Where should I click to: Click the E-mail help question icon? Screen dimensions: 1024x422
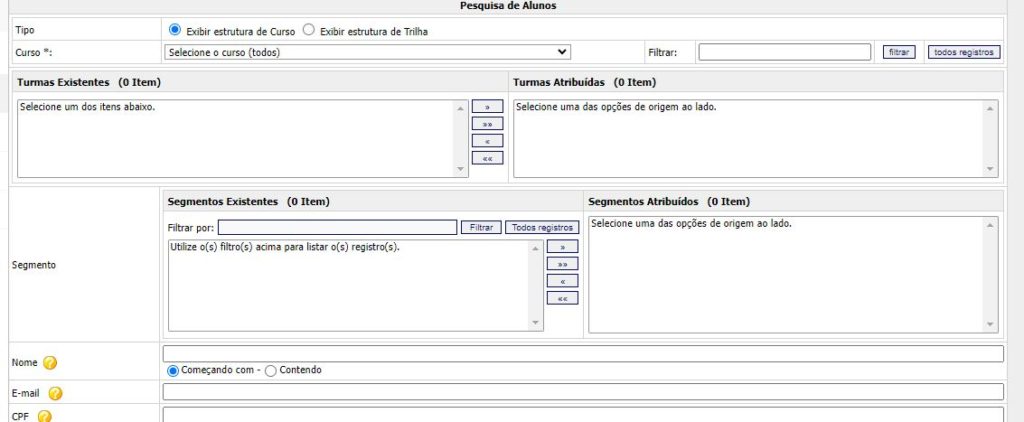56,393
